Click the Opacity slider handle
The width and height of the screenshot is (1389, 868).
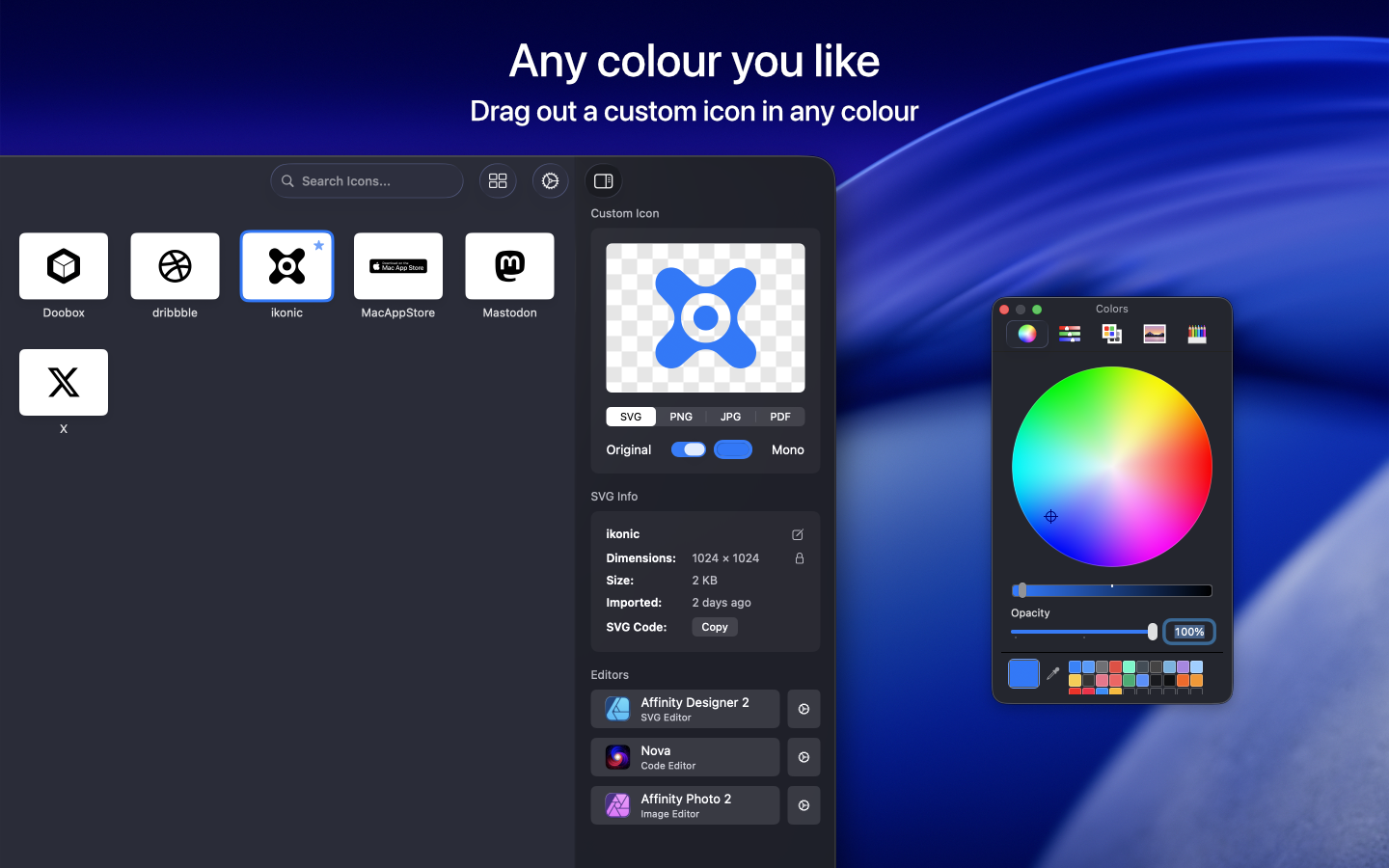[x=1153, y=632]
